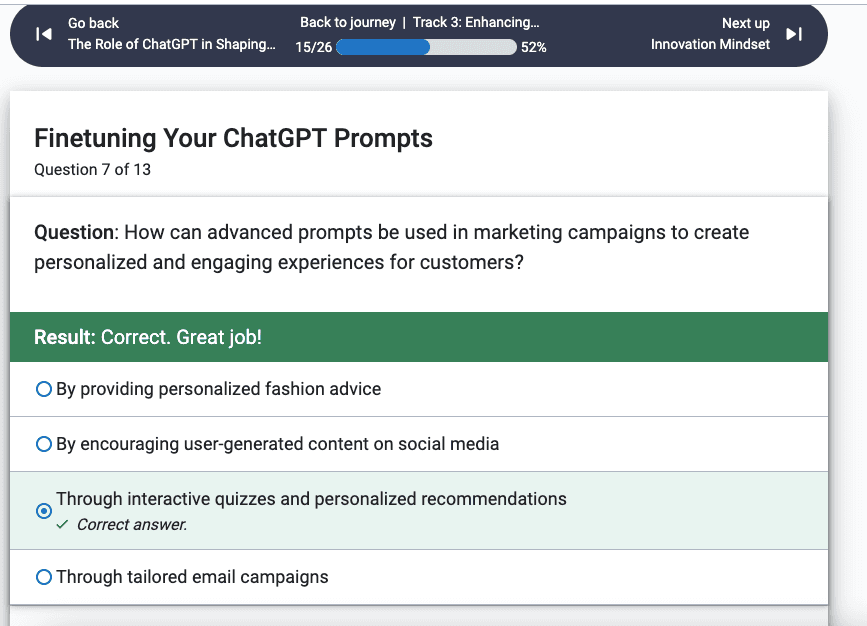Click the 'Question 7 of 13' text
The height and width of the screenshot is (626, 867).
(x=92, y=170)
